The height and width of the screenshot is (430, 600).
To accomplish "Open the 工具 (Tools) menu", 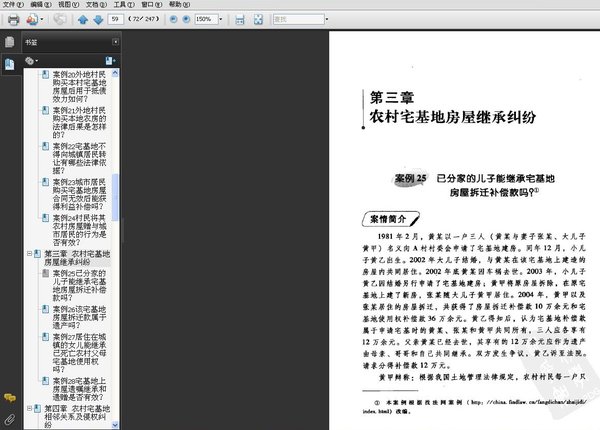I will pyautogui.click(x=124, y=5).
